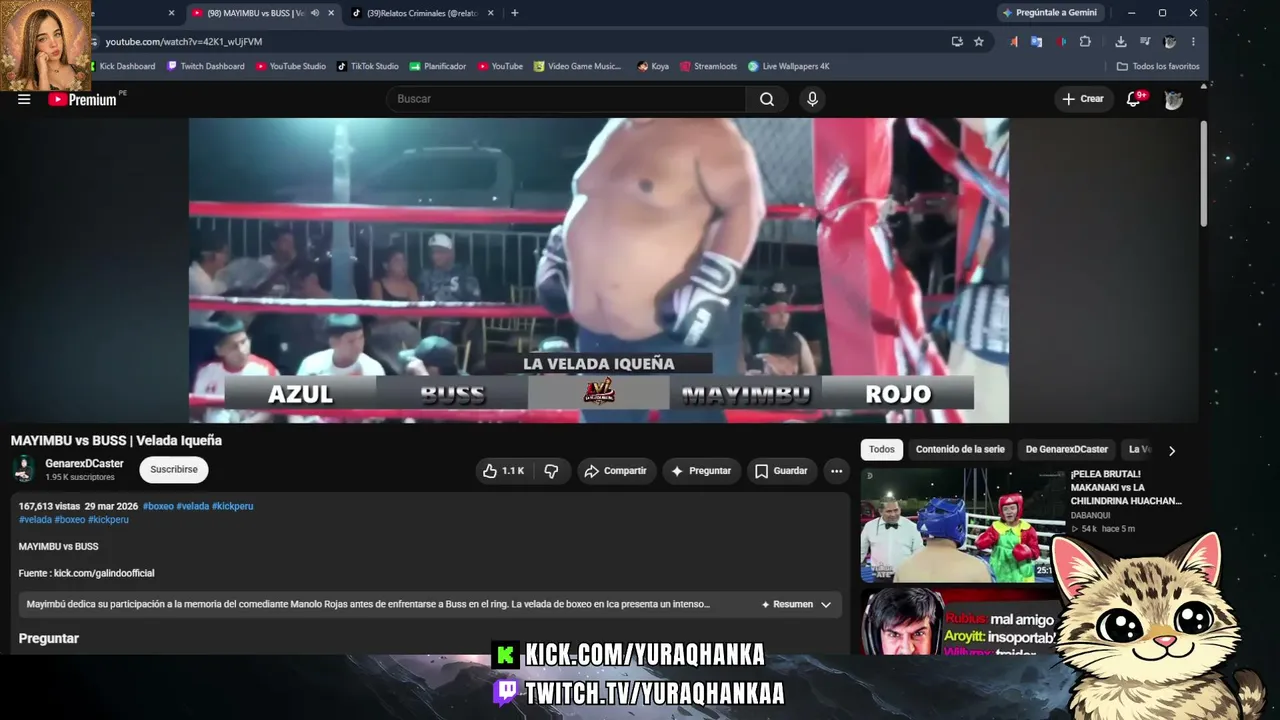This screenshot has width=1280, height=720.
Task: Open YouTube Studio bookmark
Action: point(291,66)
